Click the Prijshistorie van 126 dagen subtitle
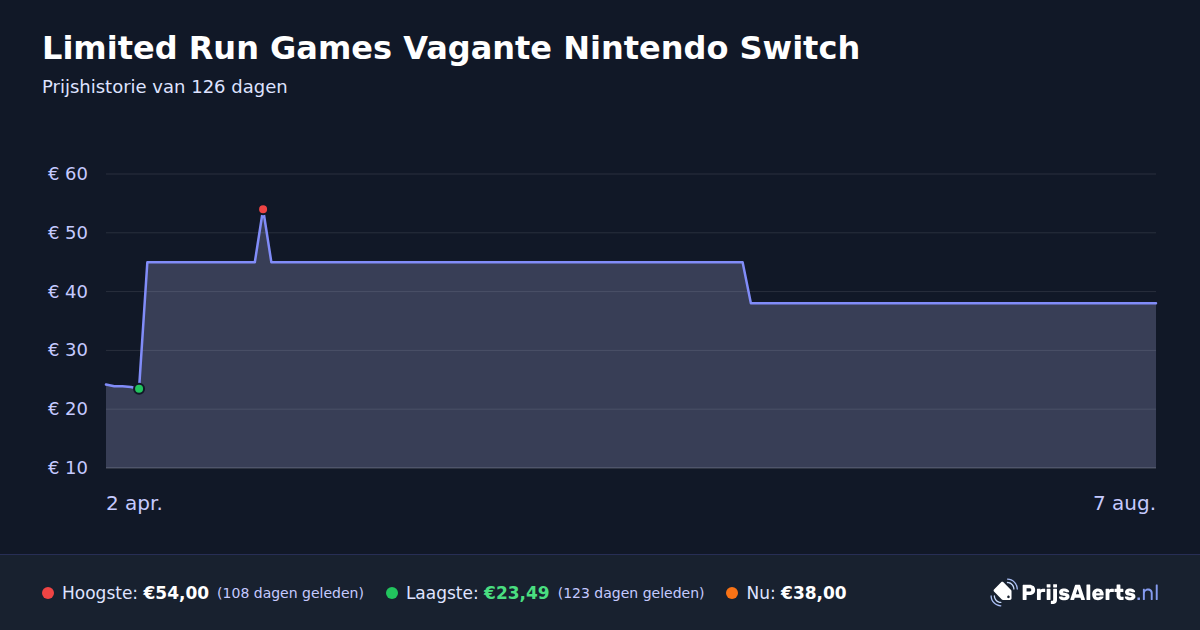1200x630 pixels. click(165, 87)
